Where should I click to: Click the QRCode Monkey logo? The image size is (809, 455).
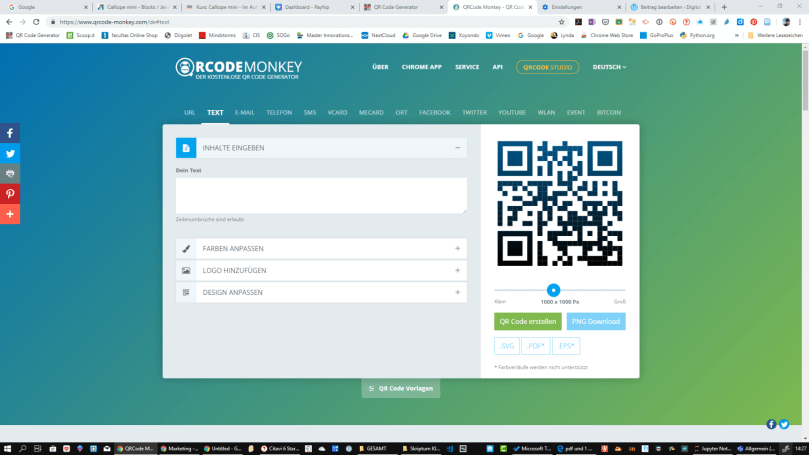239,68
